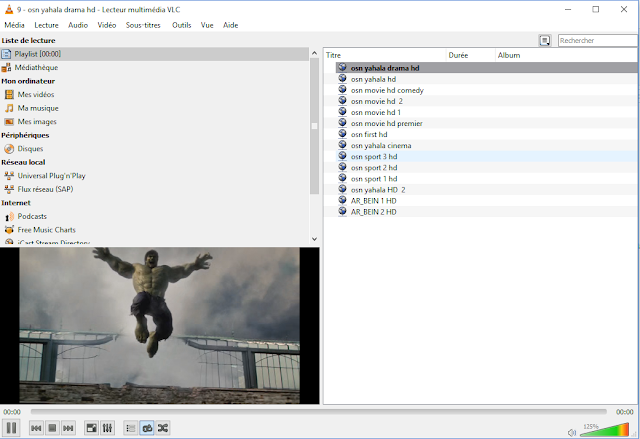The image size is (640, 439).
Task: Select osn yahala hd item
Action: (x=487, y=79)
